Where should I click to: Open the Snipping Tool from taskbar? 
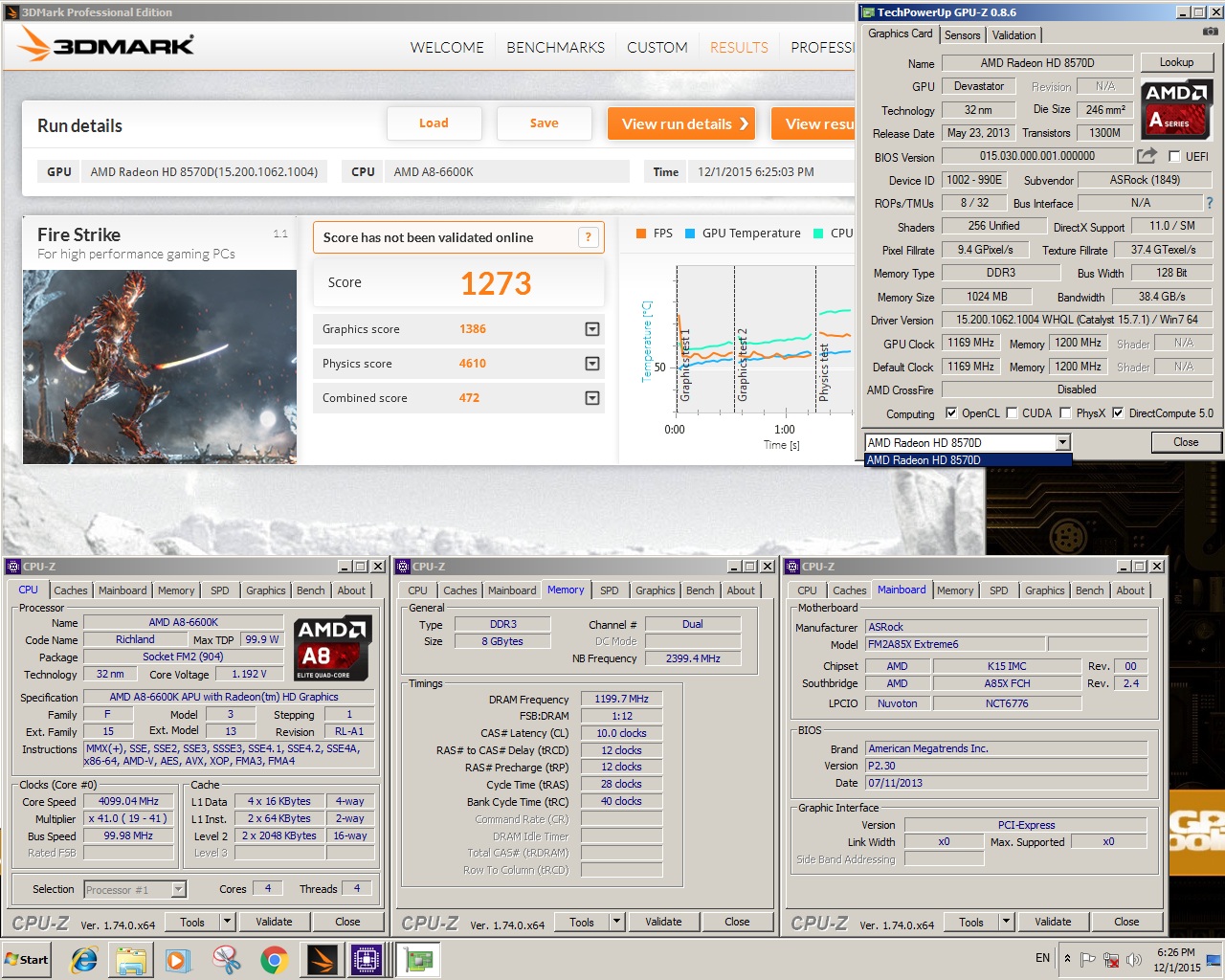point(226,960)
